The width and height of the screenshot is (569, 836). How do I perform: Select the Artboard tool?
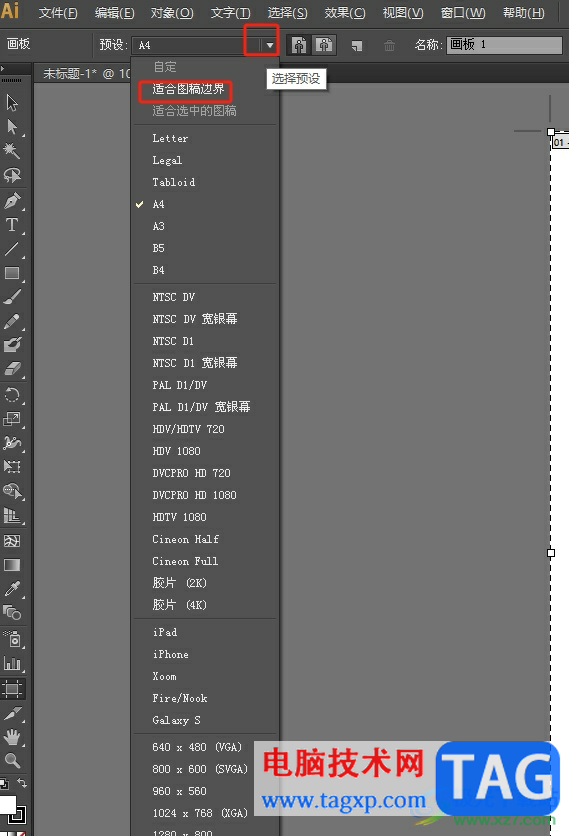[x=12, y=689]
